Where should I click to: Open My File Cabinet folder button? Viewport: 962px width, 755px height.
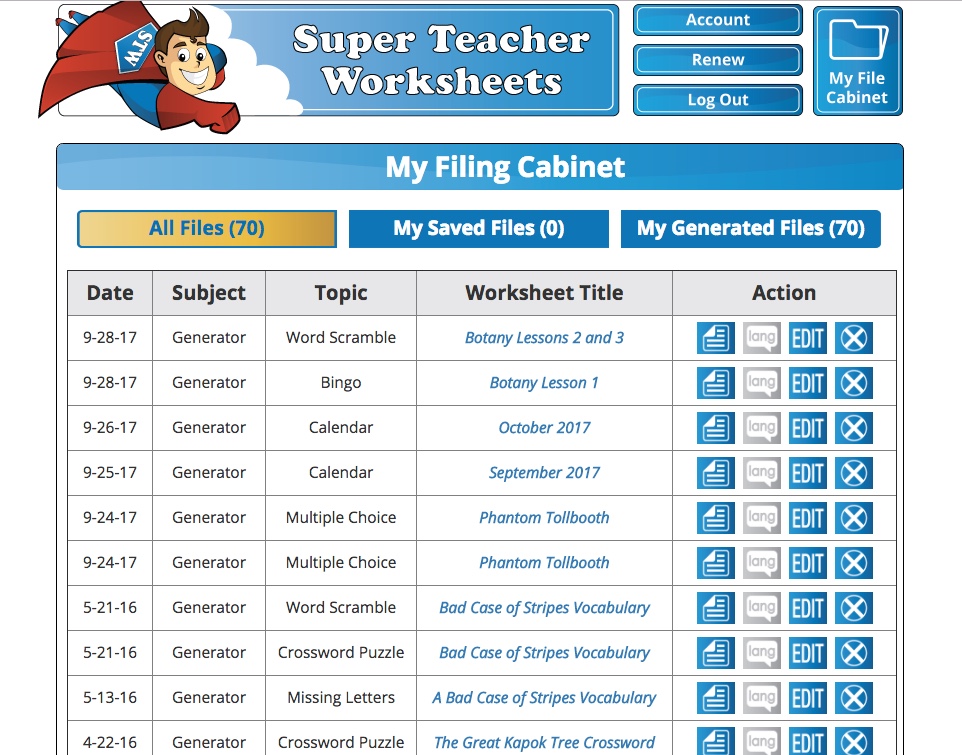857,61
